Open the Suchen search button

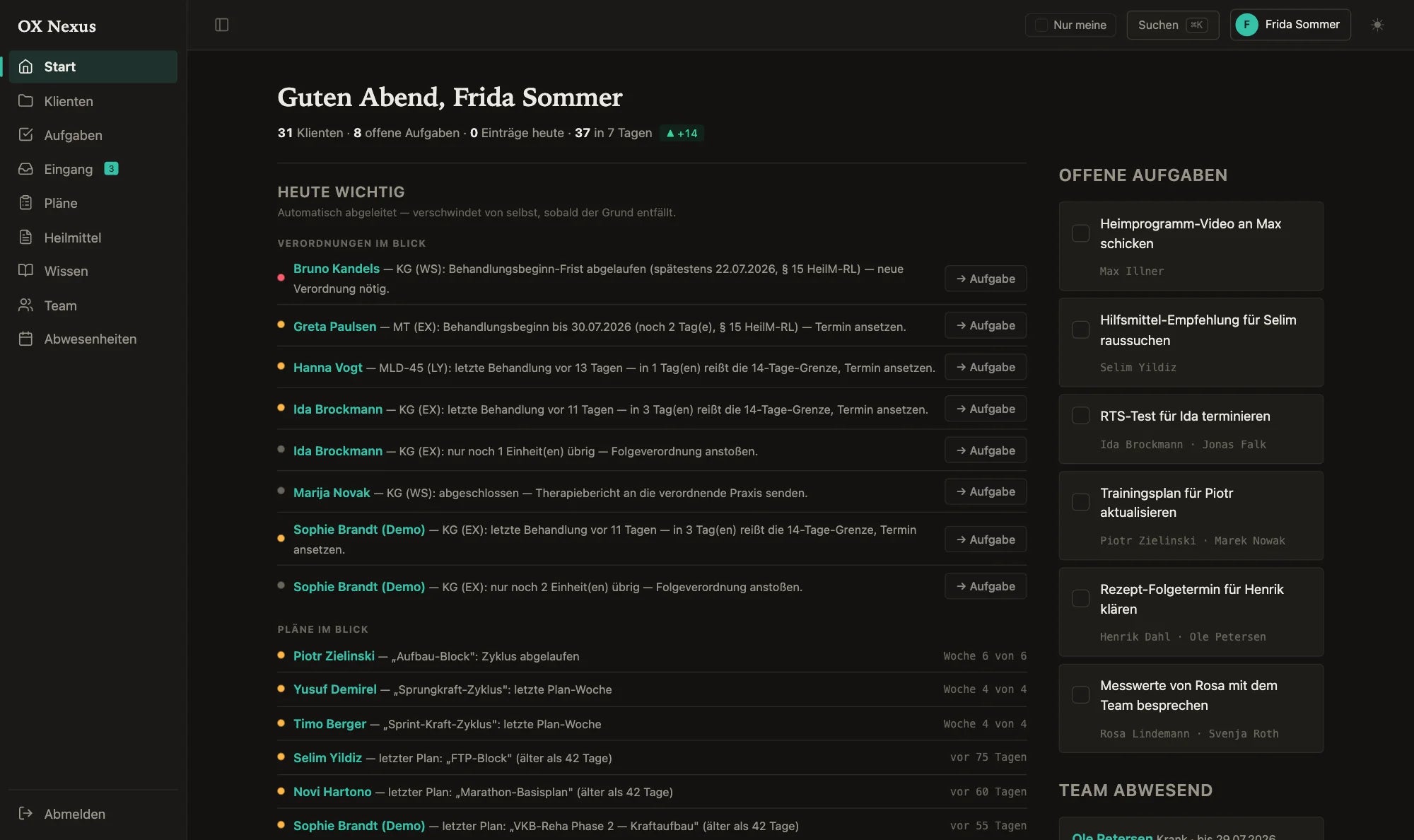pos(1172,25)
